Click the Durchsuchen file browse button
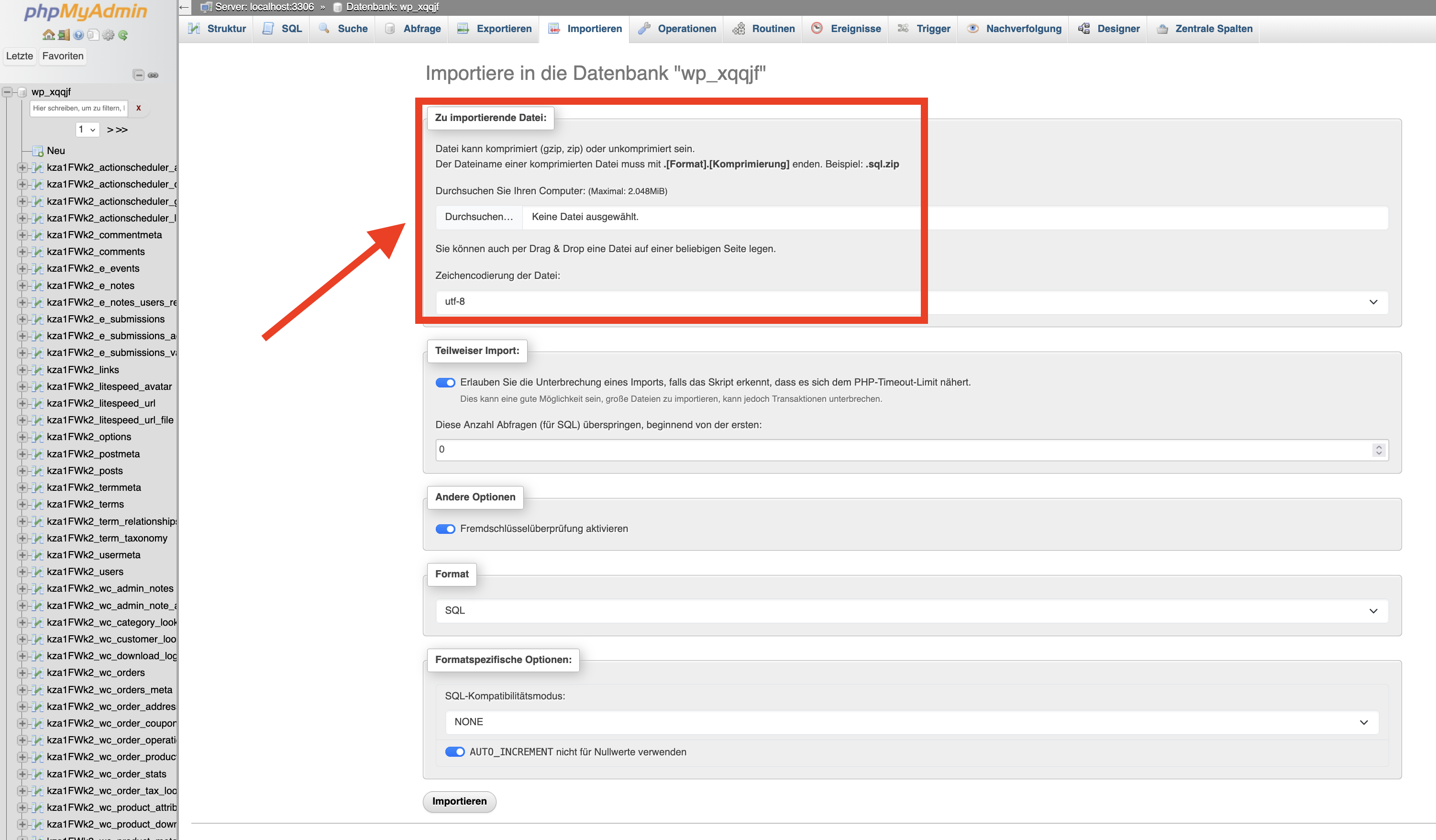 point(479,217)
